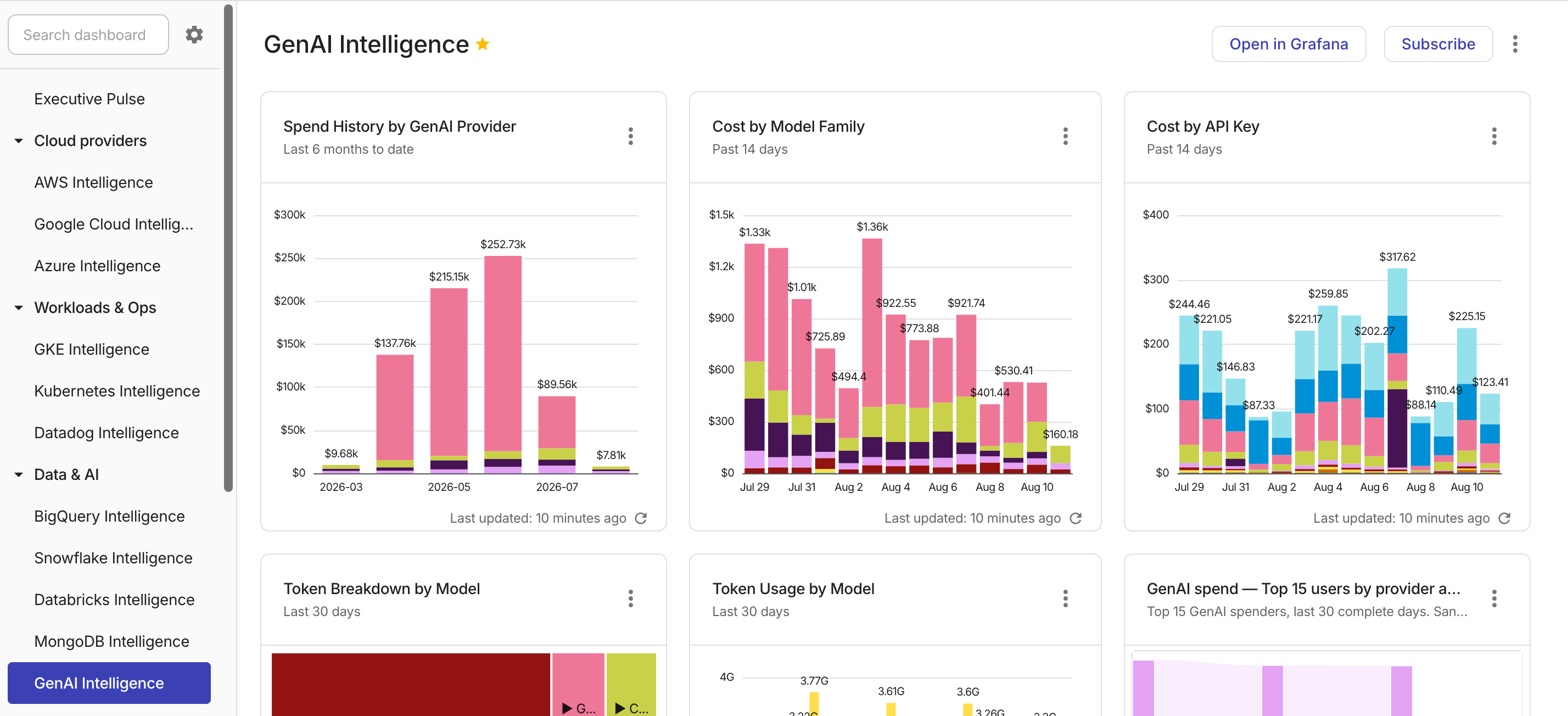Click the Open in Grafana button
Screen dimensions: 1568x716
point(1288,44)
